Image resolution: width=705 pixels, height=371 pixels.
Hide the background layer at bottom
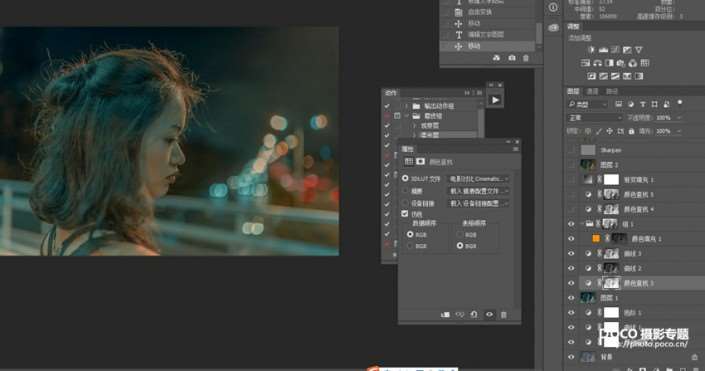[571, 357]
